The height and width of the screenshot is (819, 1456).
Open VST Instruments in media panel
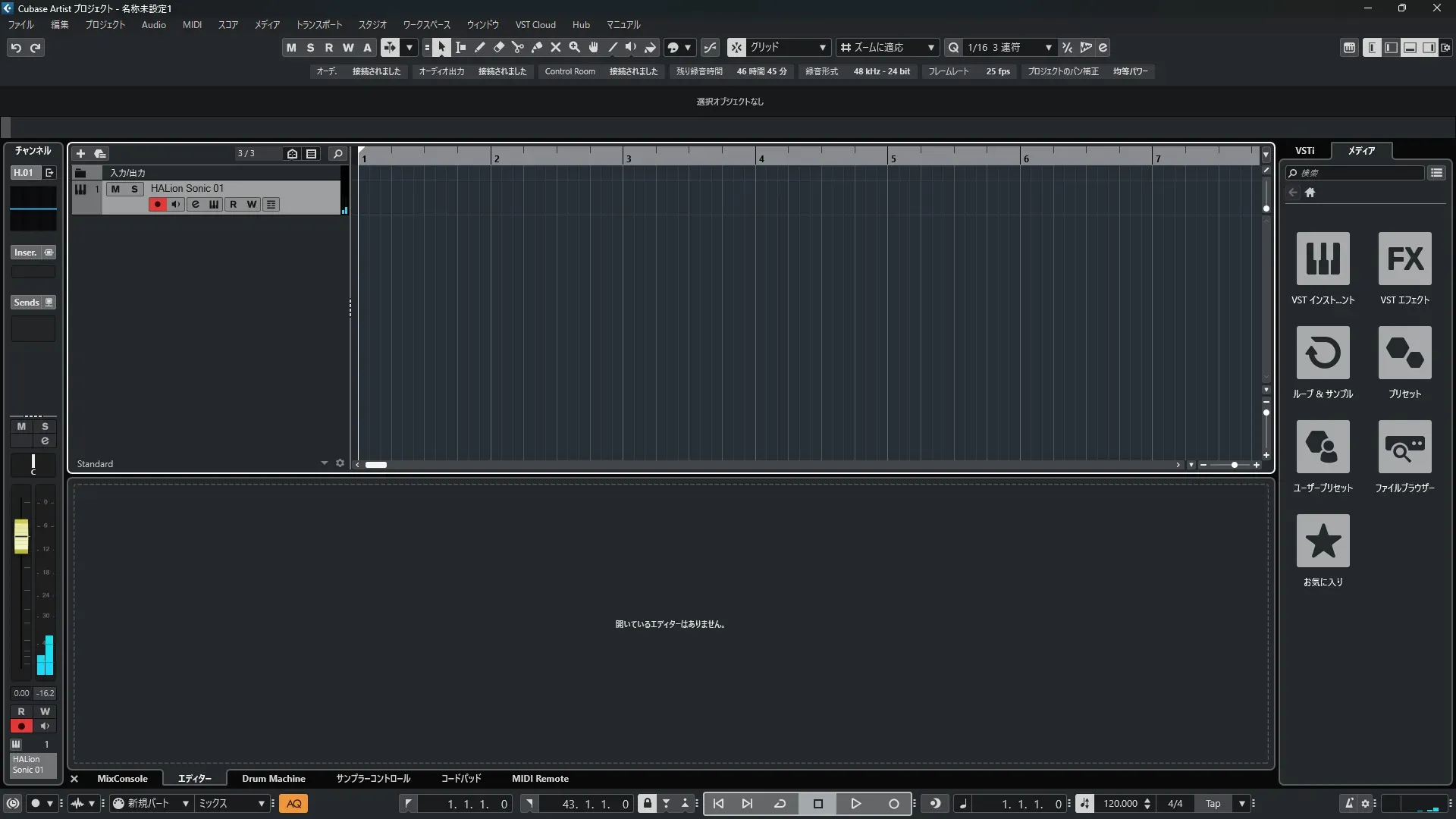[x=1323, y=259]
